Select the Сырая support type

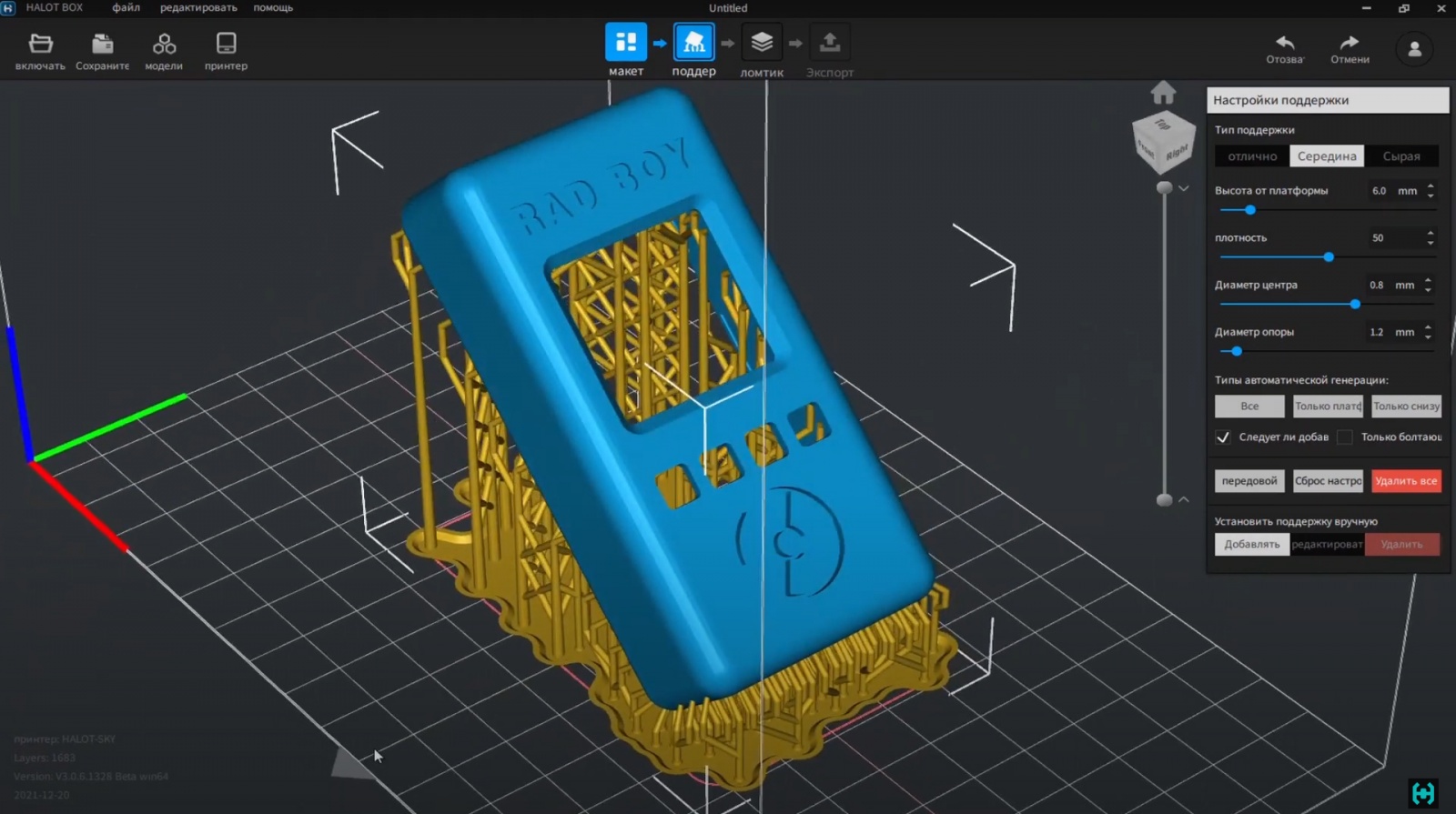point(1401,156)
